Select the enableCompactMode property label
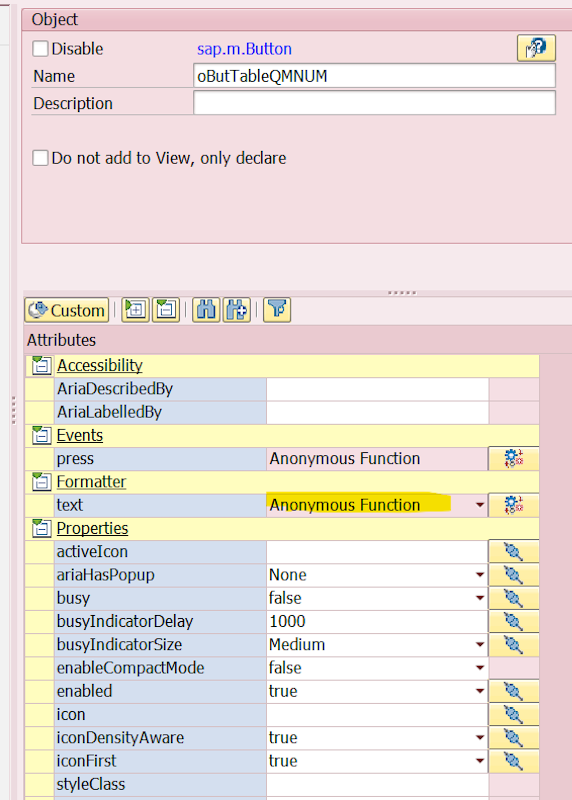 coord(130,668)
